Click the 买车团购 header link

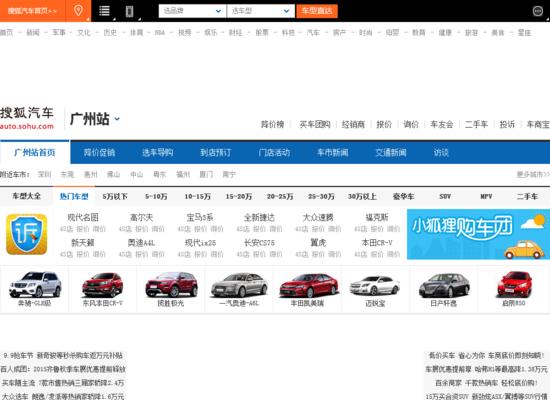(x=315, y=124)
